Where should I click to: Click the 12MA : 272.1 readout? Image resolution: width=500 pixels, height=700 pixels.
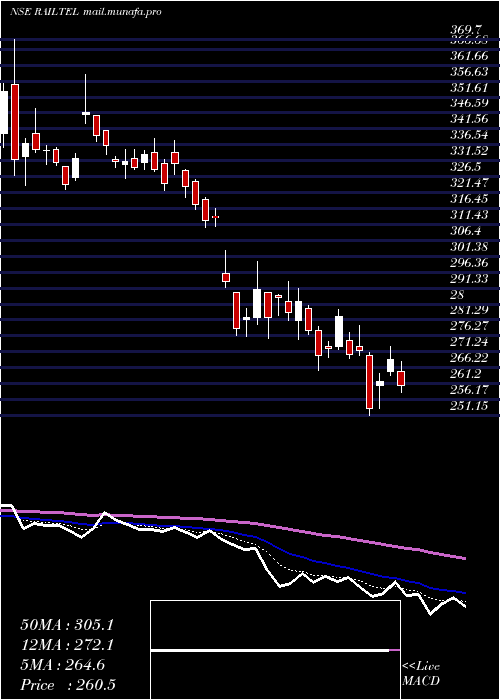coord(67,644)
